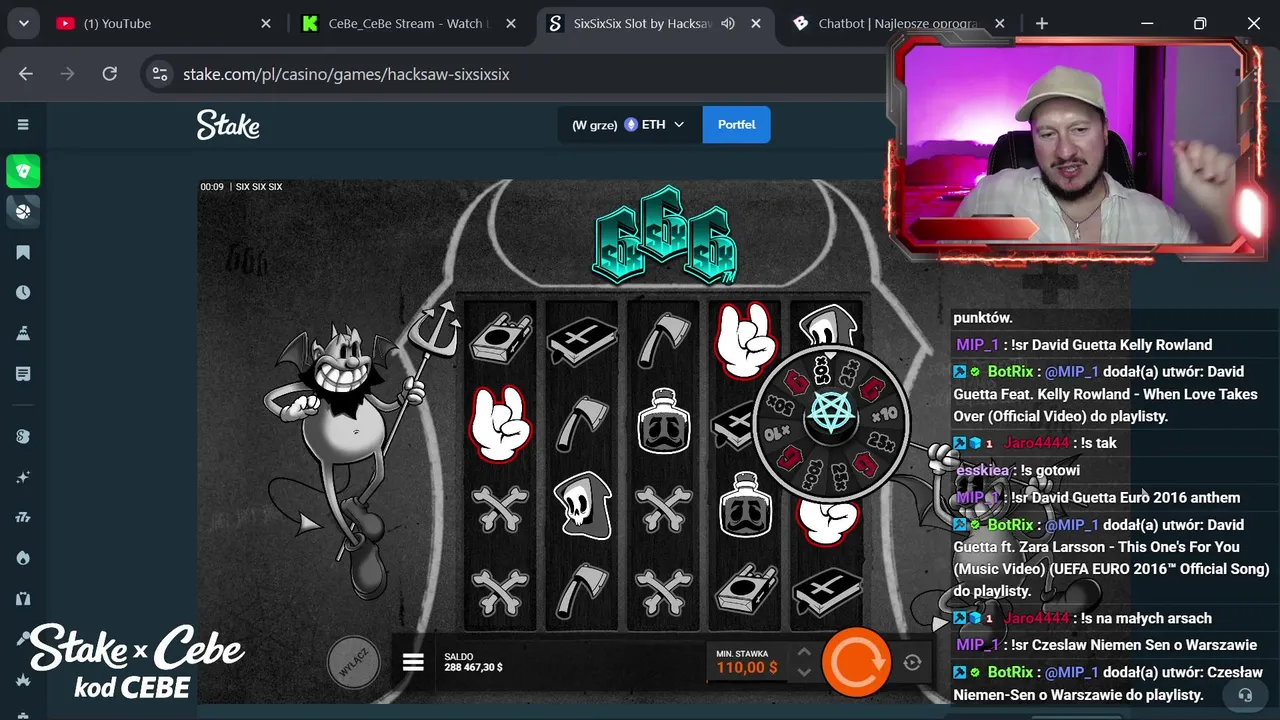Go back in browser history
The height and width of the screenshot is (720, 1280).
[26, 74]
